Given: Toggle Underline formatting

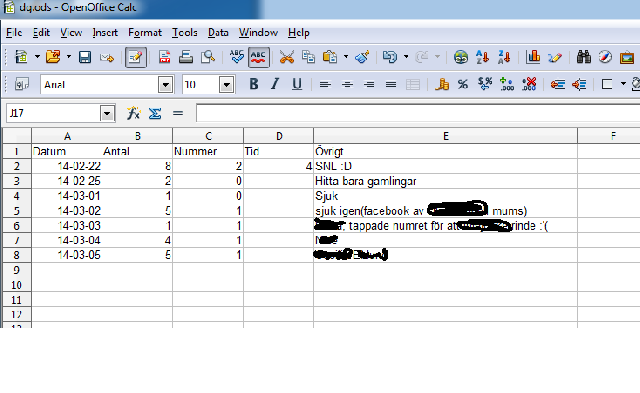Looking at the screenshot, I should pos(297,84).
